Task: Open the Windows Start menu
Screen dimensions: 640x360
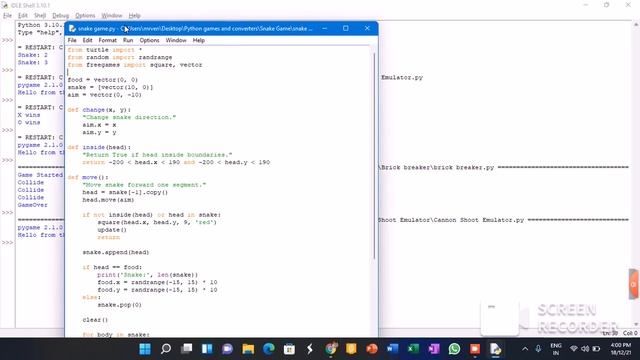Action: [145, 349]
